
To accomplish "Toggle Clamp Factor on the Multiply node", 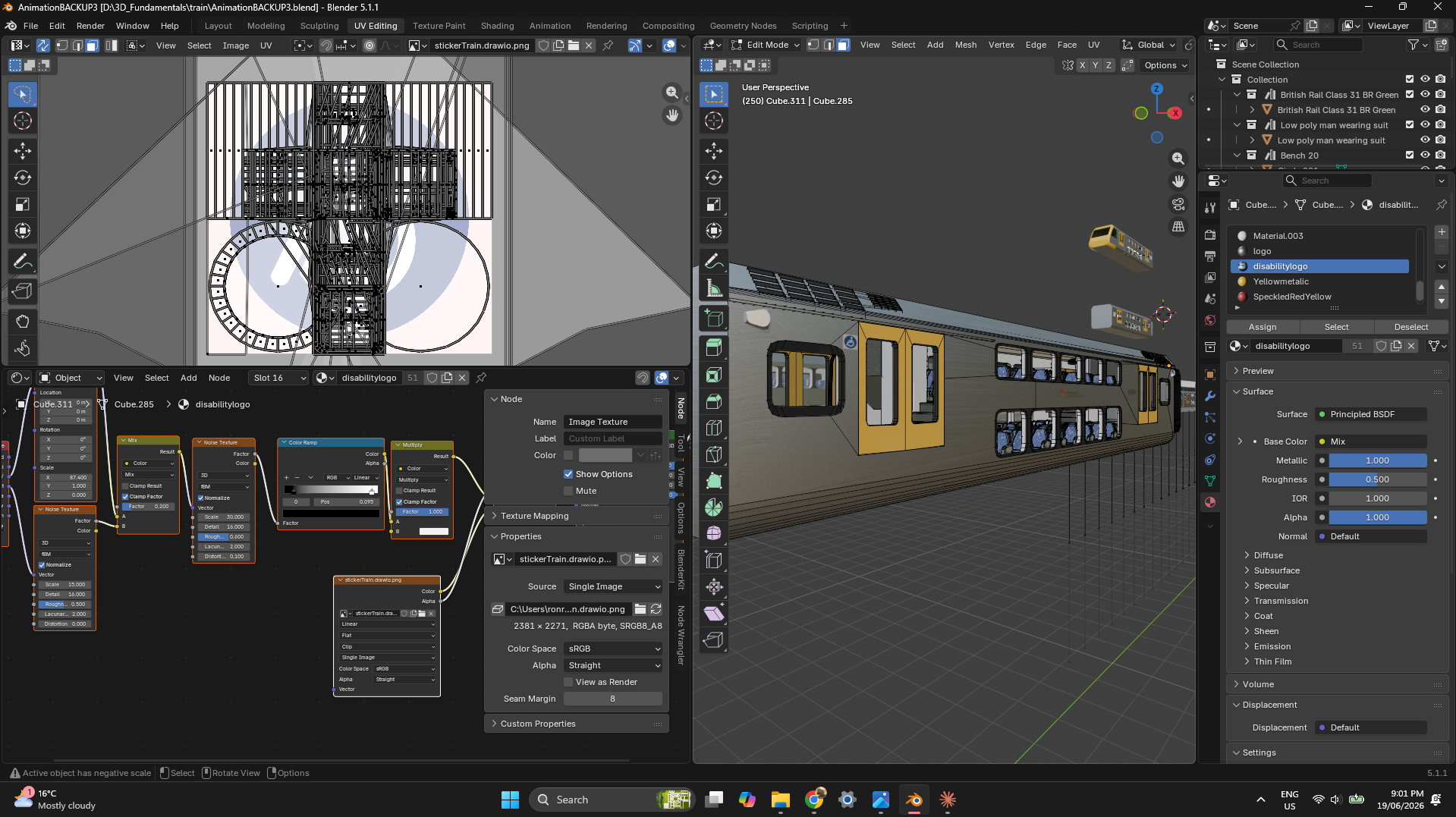I will 399,502.
